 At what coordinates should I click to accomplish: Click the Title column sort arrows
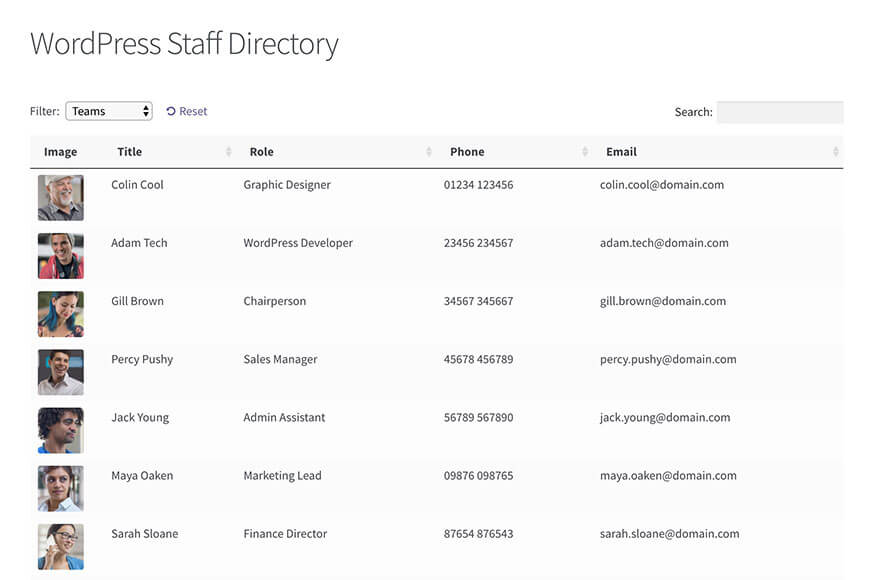pyautogui.click(x=228, y=151)
